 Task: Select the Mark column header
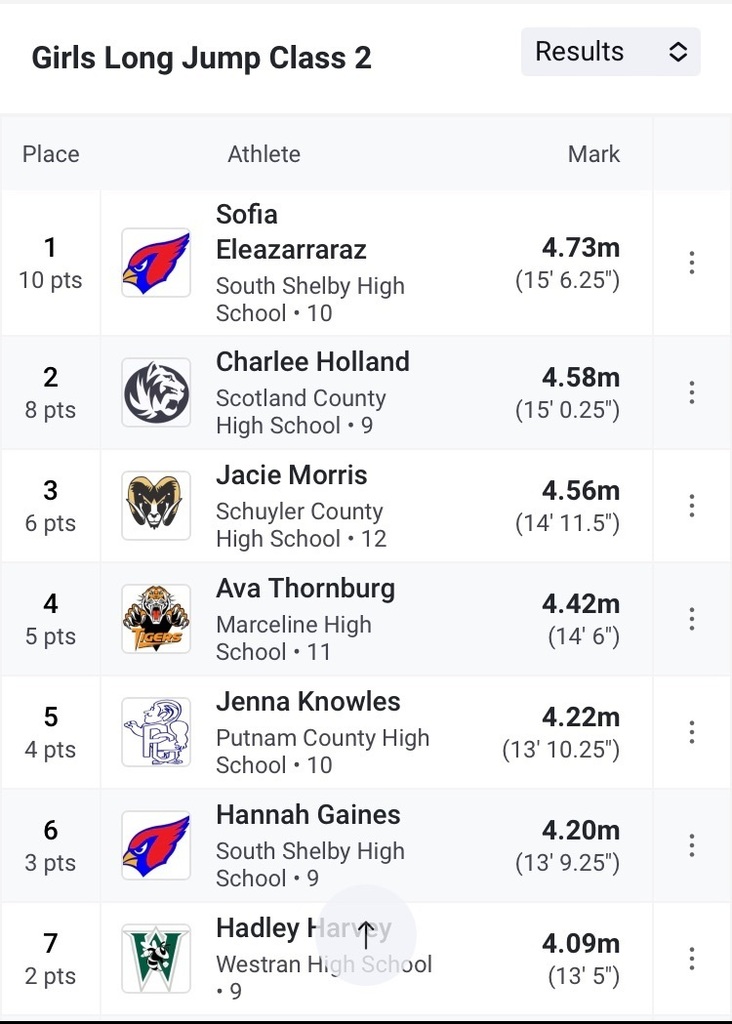point(594,154)
